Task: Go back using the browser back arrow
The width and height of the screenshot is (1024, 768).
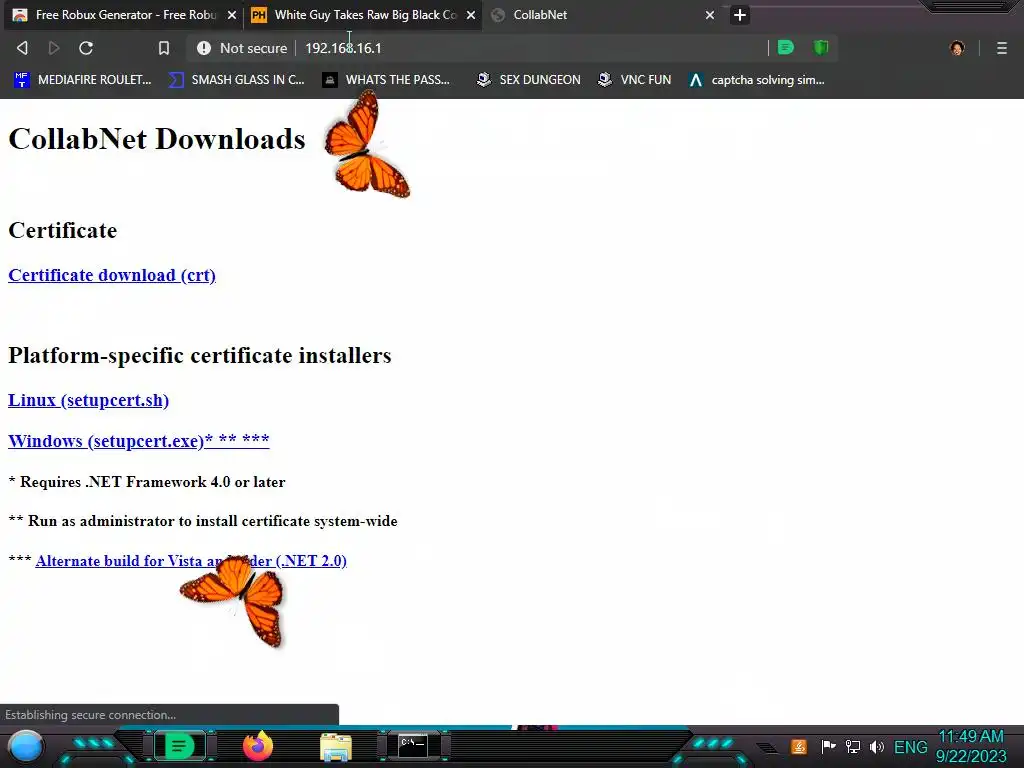Action: 22,48
